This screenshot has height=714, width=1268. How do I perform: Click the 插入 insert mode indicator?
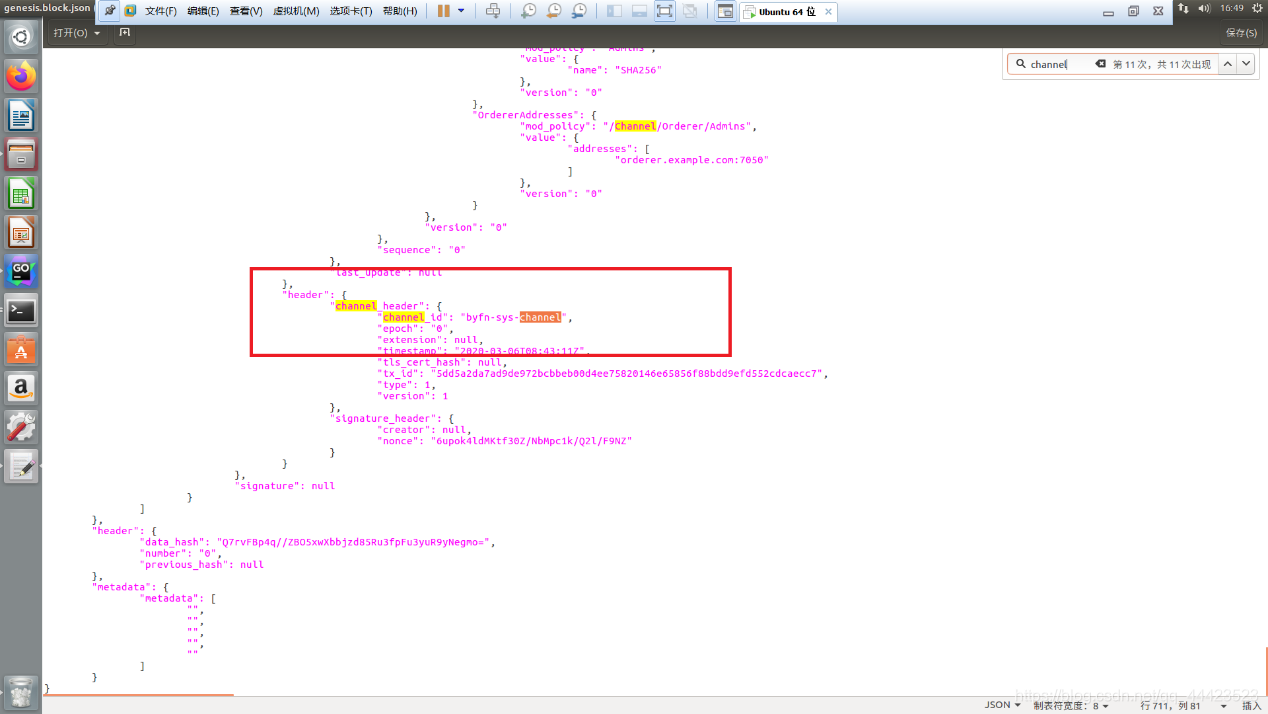[x=1251, y=705]
